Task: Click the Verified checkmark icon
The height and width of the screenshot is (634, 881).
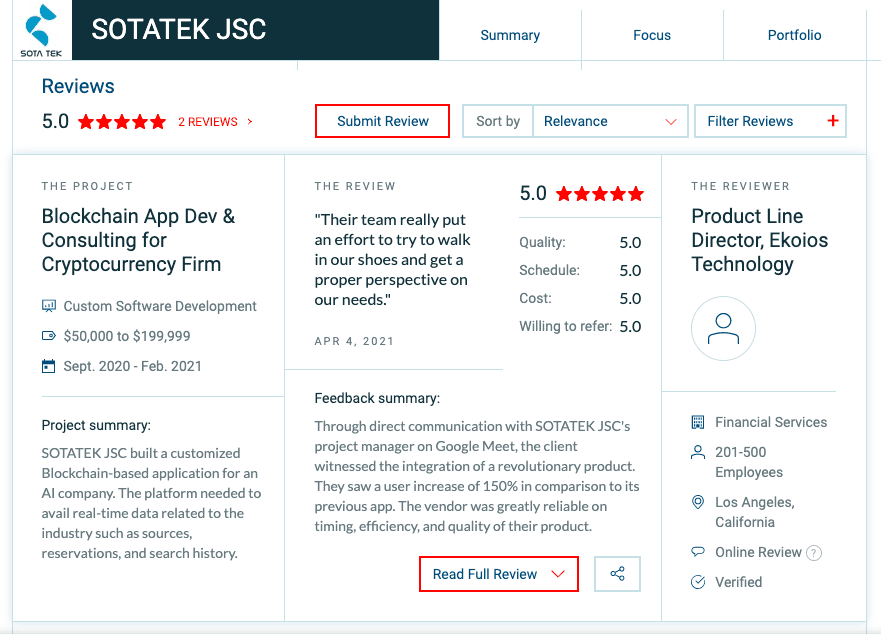Action: [x=698, y=581]
